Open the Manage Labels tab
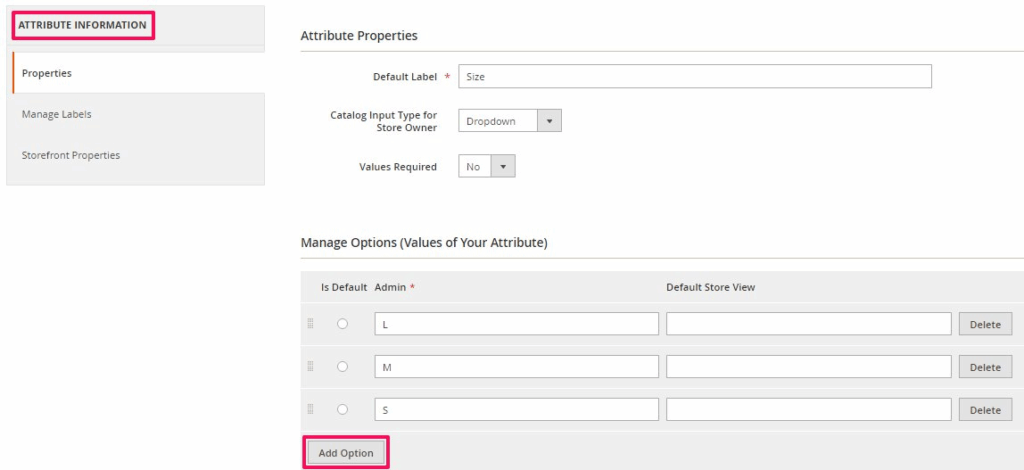Screen dimensions: 1024x470 point(57,114)
